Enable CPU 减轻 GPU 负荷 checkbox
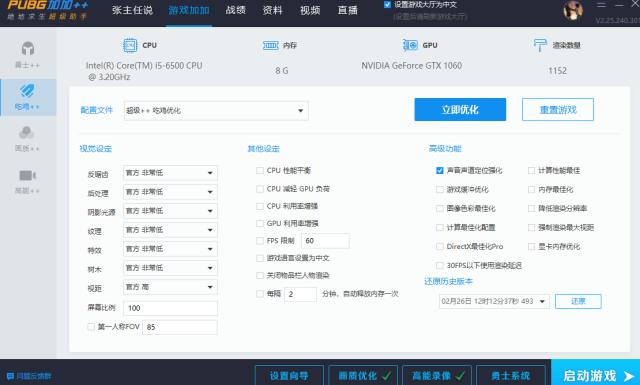 [260, 189]
